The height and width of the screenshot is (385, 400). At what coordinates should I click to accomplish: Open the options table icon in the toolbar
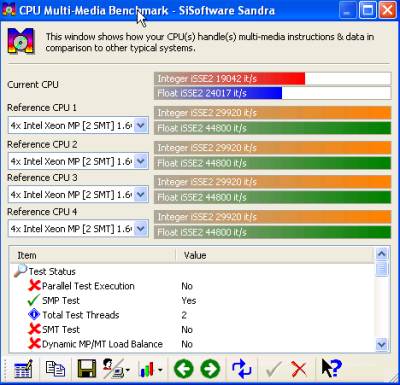point(23,369)
